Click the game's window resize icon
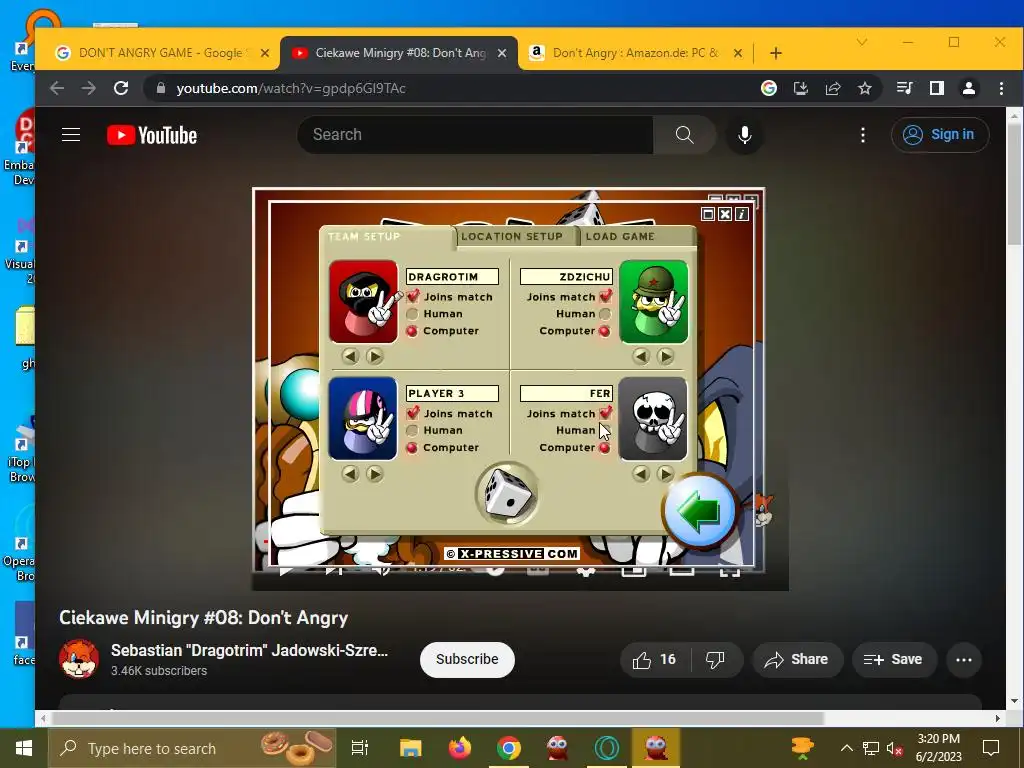This screenshot has height=768, width=1024. point(708,214)
